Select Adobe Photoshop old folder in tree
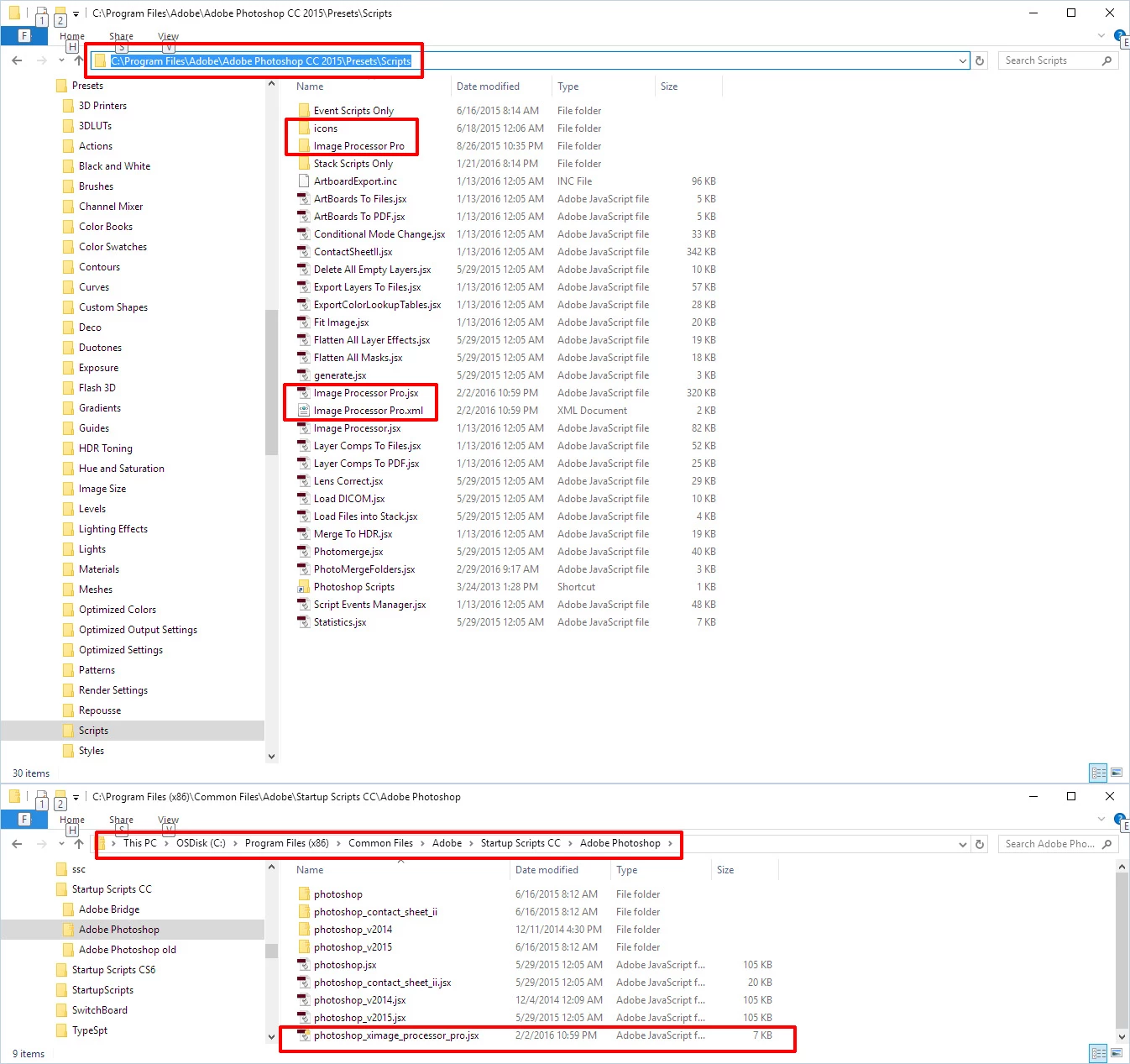Viewport: 1130px width, 1064px height. click(x=127, y=950)
